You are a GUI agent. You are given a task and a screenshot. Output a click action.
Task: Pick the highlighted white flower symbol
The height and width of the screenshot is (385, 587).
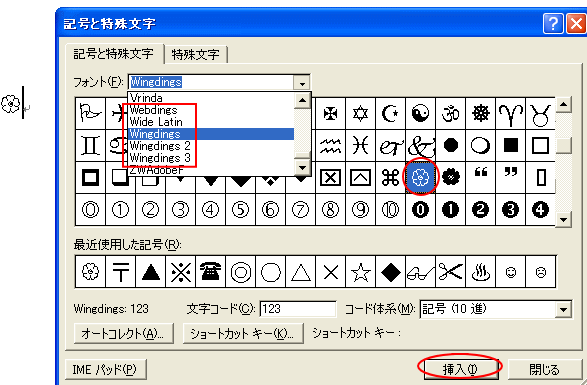click(420, 178)
